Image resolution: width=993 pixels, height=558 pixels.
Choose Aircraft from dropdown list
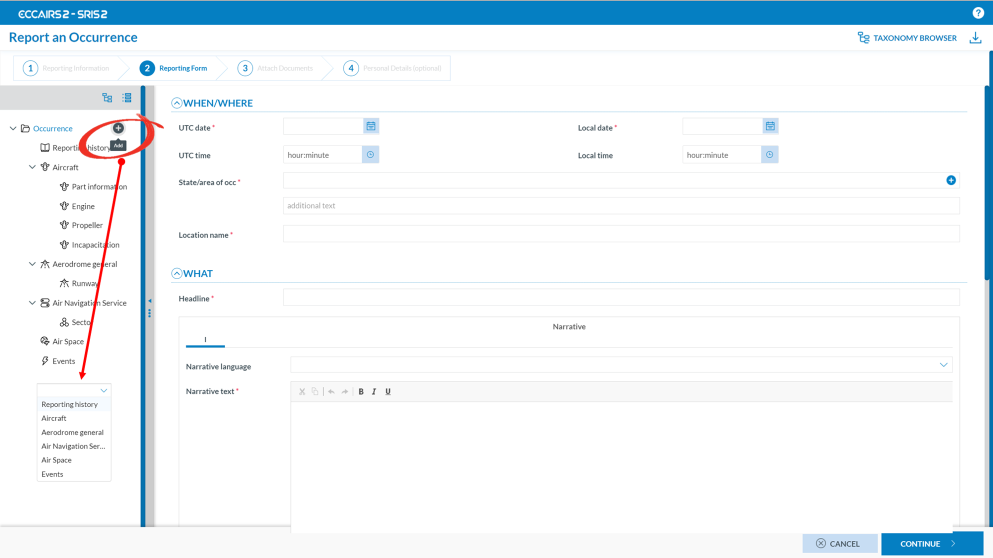(73, 418)
